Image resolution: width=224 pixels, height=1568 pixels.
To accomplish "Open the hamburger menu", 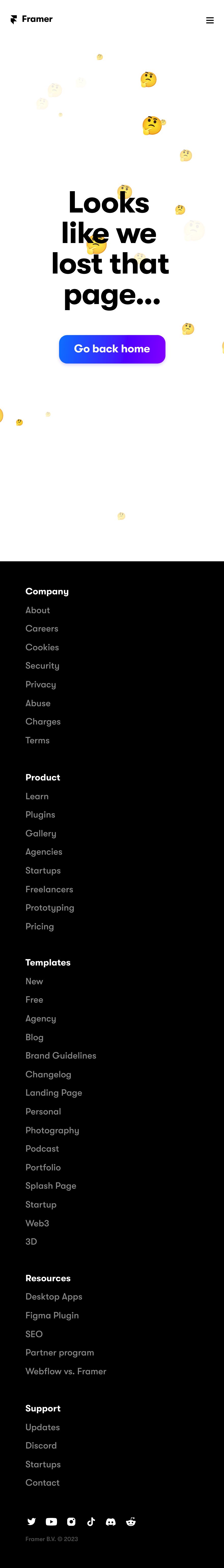I will 210,20.
